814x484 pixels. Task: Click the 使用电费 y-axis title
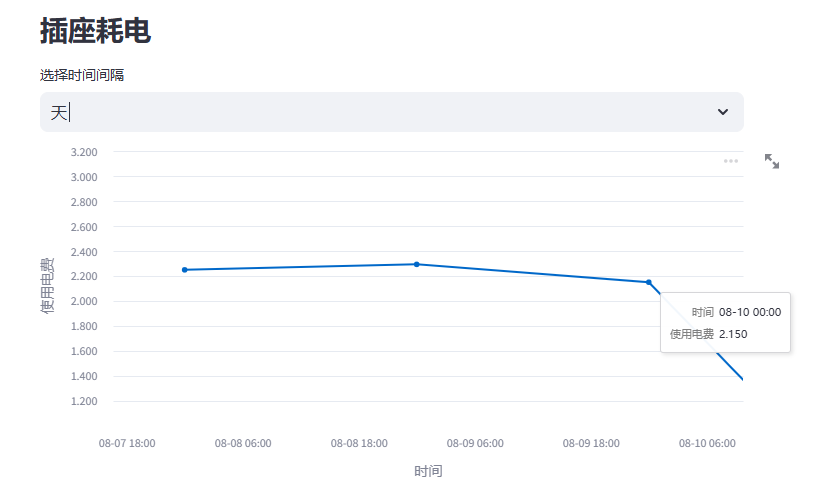click(x=47, y=285)
